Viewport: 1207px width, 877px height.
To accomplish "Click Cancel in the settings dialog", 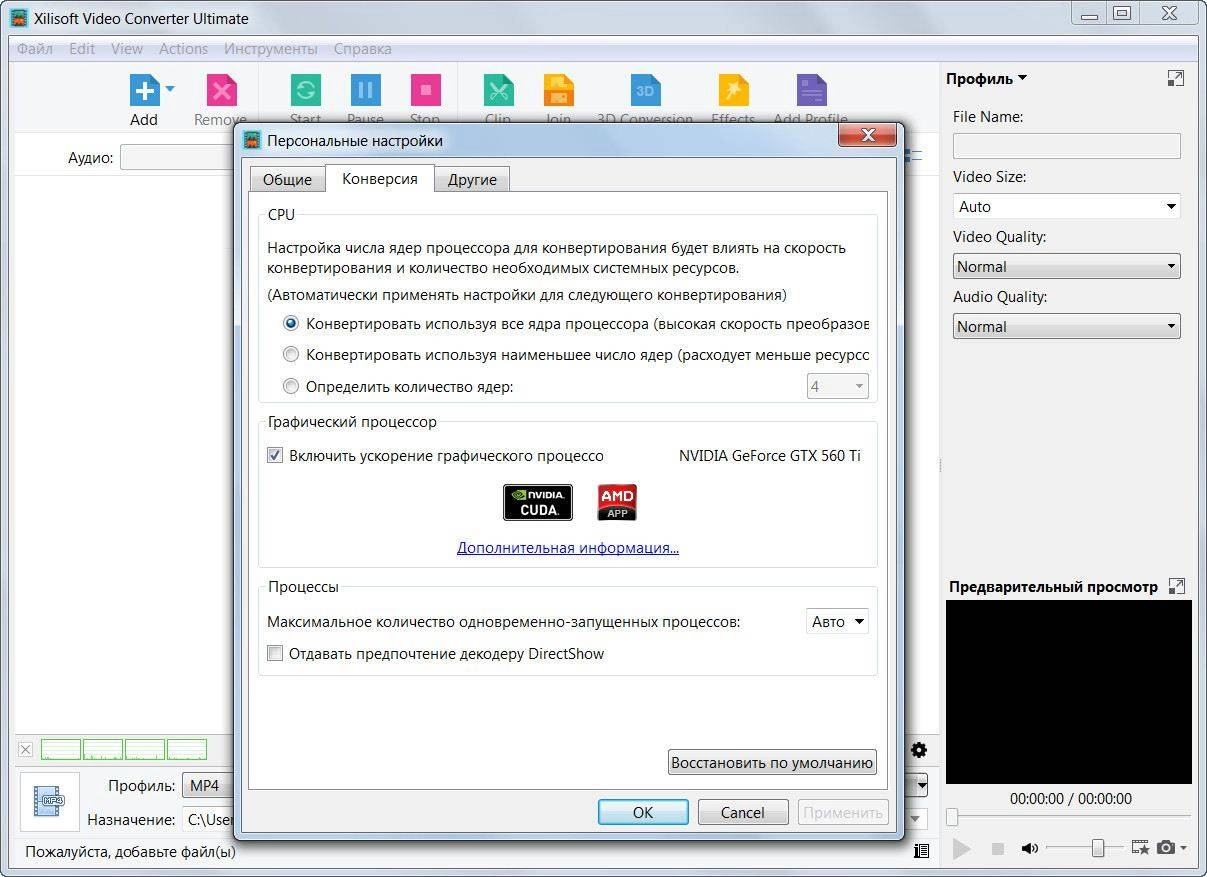I will pyautogui.click(x=743, y=812).
